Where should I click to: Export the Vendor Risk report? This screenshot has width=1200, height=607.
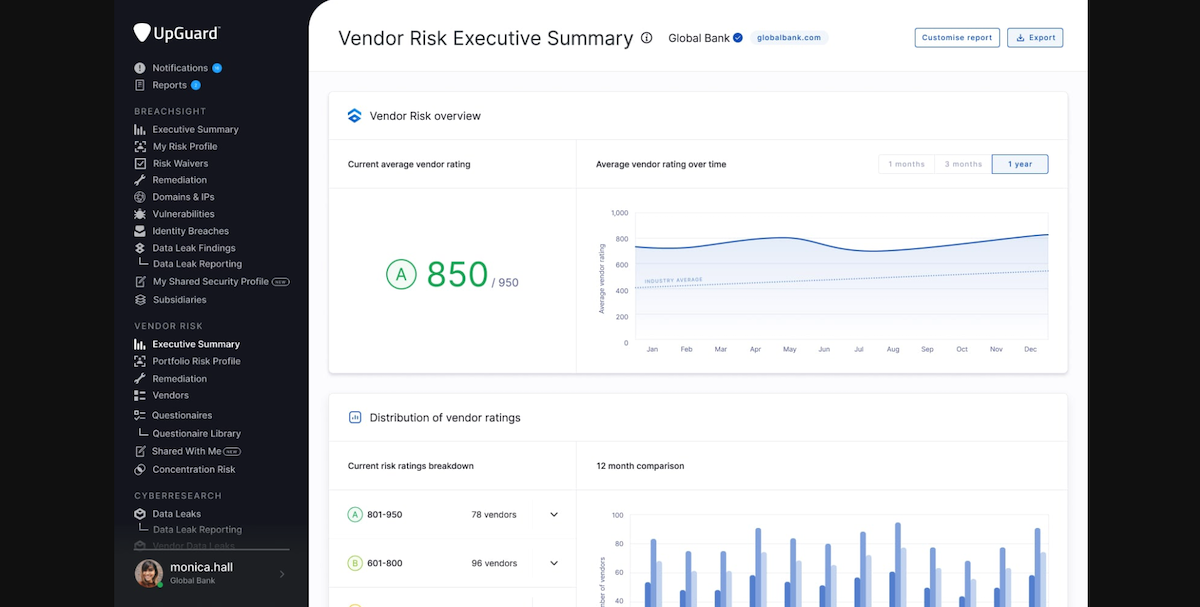[x=1035, y=37]
